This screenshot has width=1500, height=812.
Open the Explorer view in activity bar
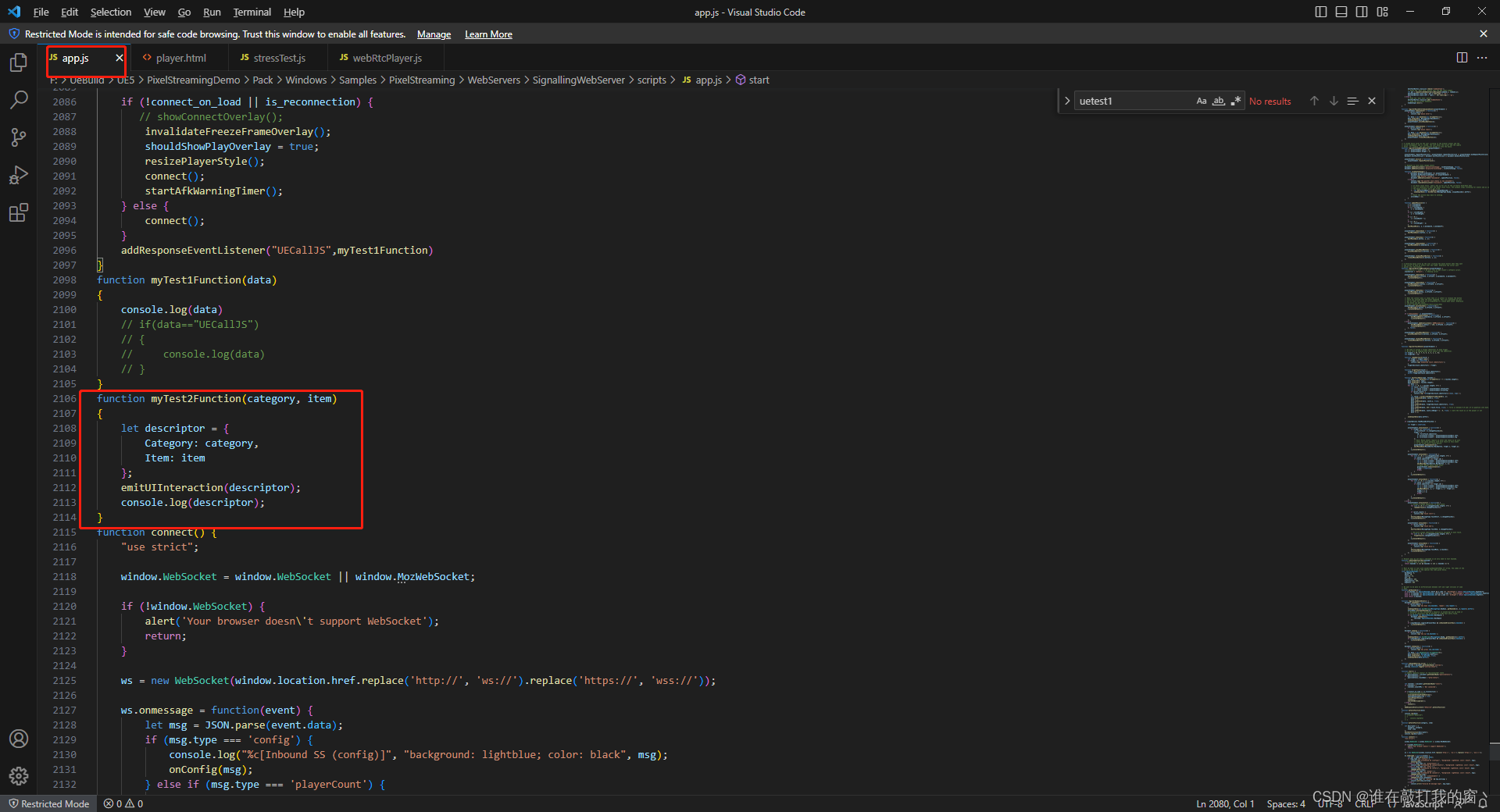coord(19,62)
